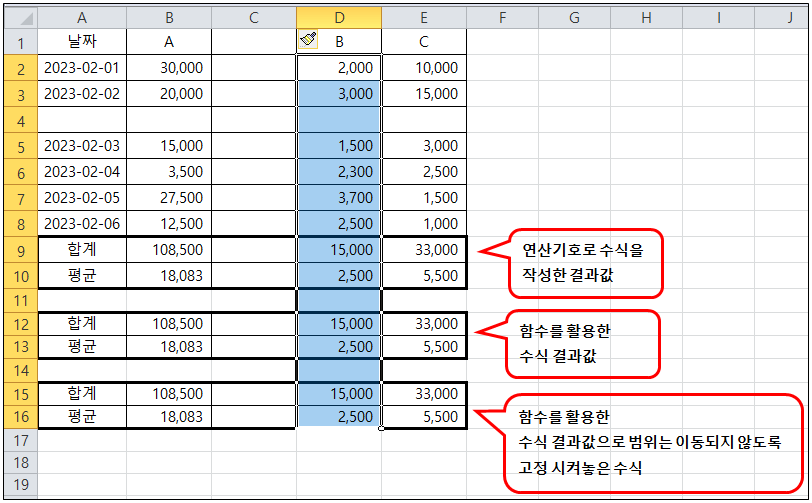Click 5,500 in row 13
Screen dimensions: 812x503
[440, 347]
